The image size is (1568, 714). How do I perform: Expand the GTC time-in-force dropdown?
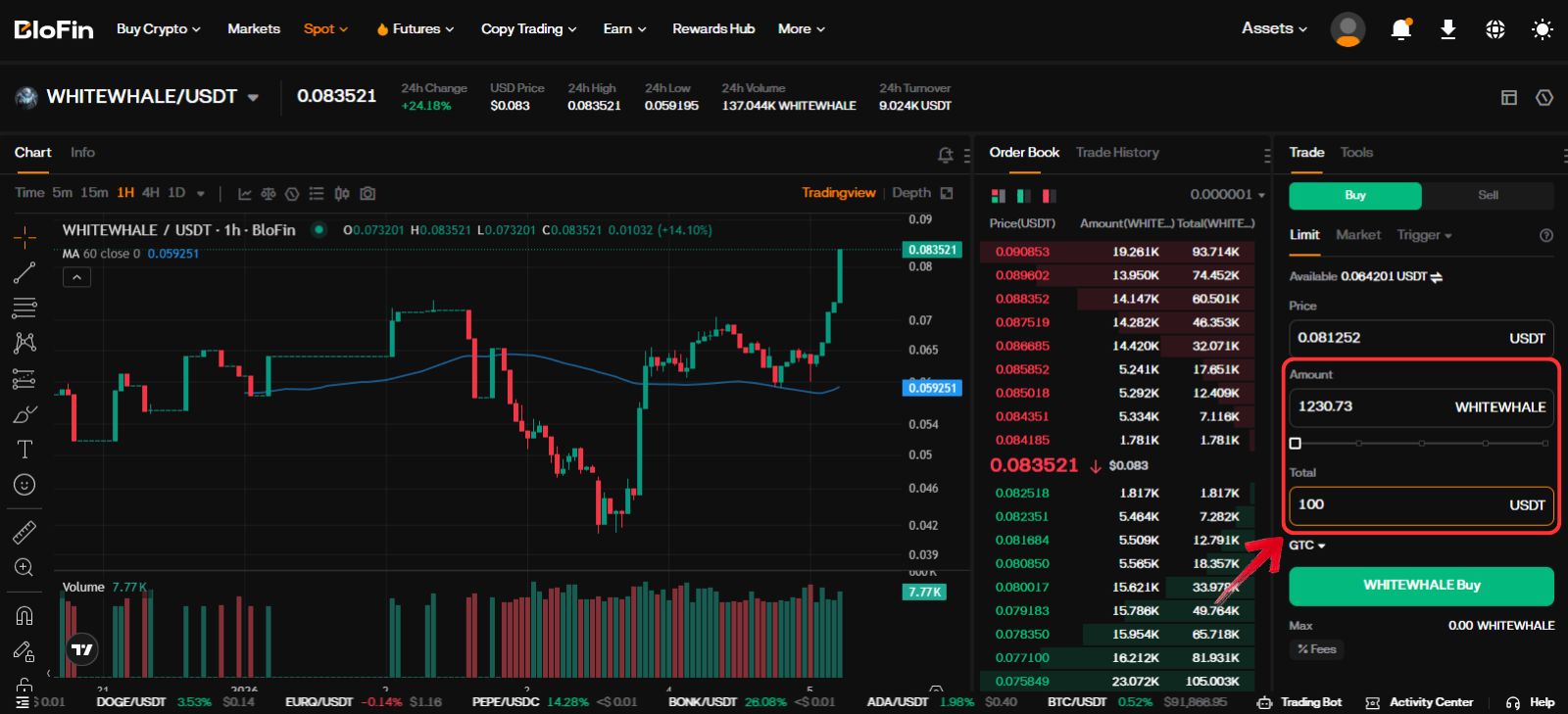click(1306, 546)
